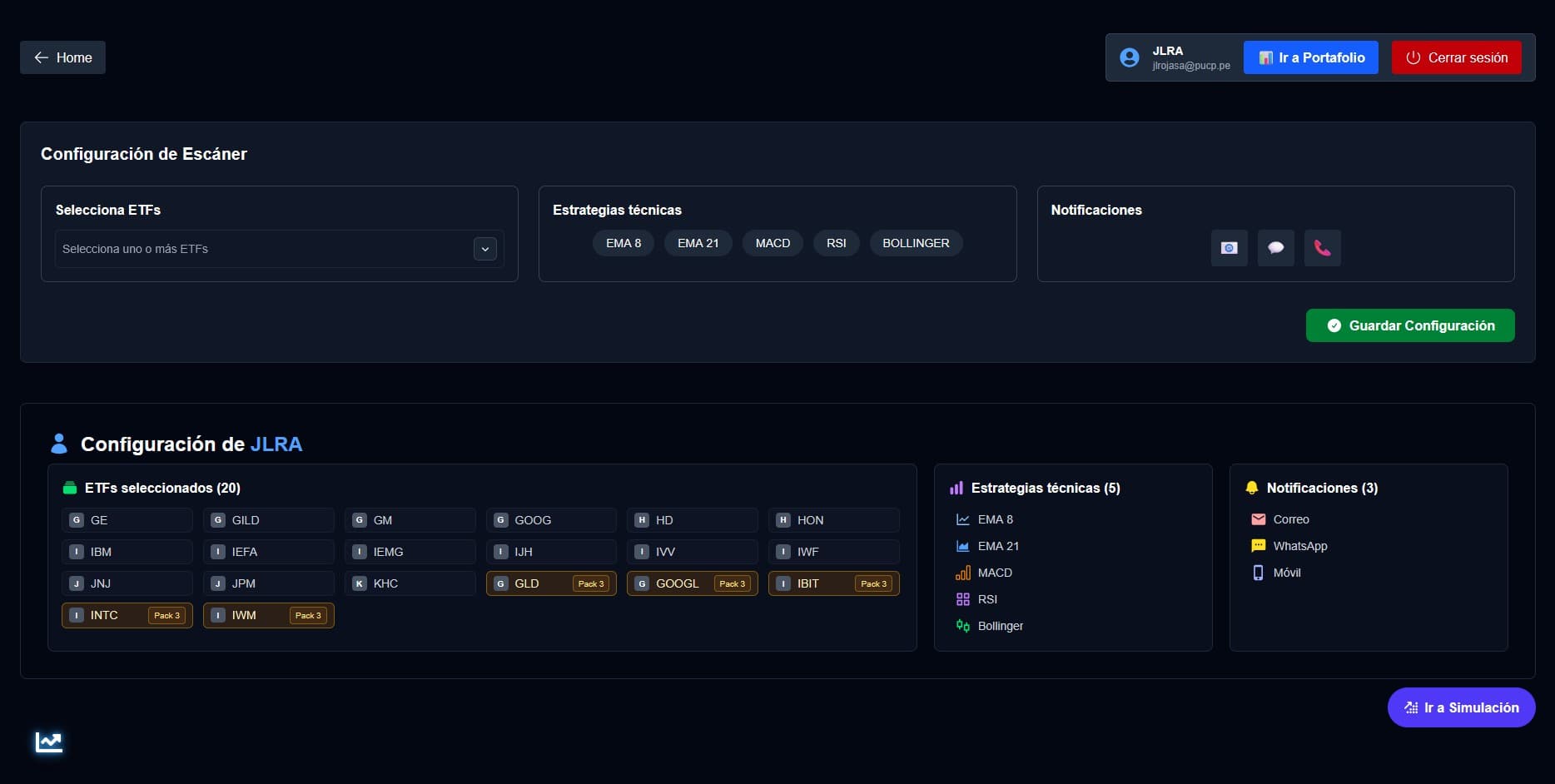Toggle the EMA 8 strategy pill
The height and width of the screenshot is (784, 1555).
coord(623,243)
